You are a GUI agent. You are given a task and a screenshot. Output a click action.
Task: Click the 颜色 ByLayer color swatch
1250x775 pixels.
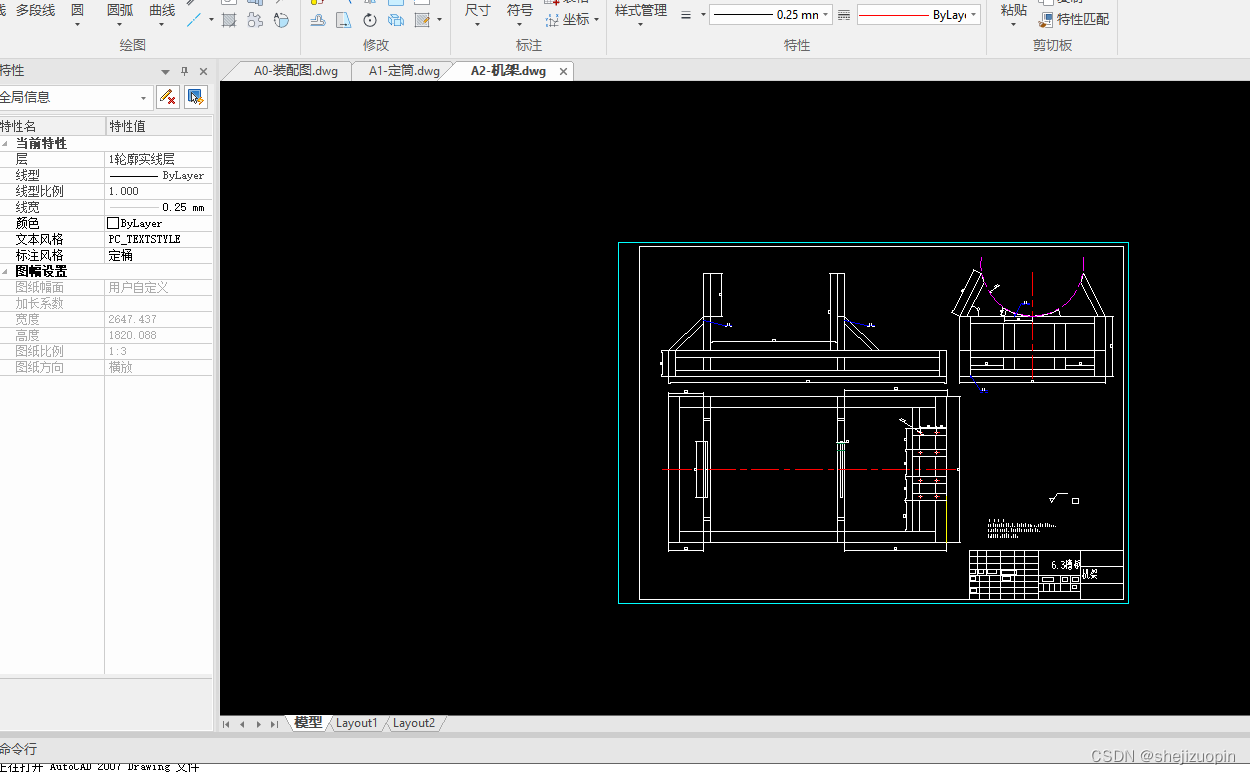(x=113, y=223)
